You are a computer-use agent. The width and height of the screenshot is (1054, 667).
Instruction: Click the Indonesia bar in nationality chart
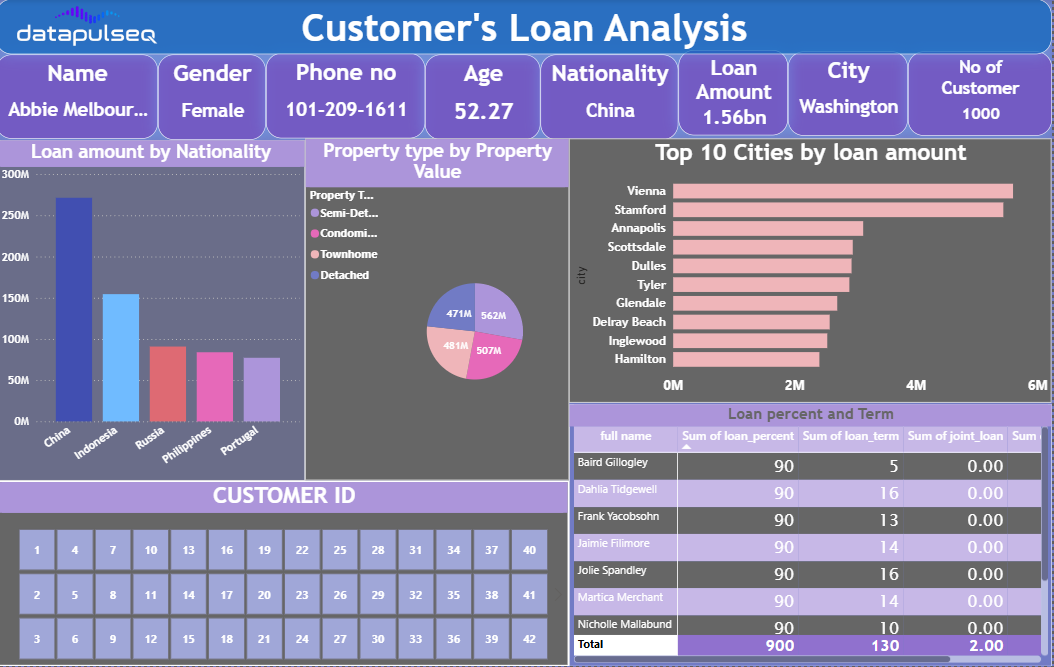tap(121, 358)
